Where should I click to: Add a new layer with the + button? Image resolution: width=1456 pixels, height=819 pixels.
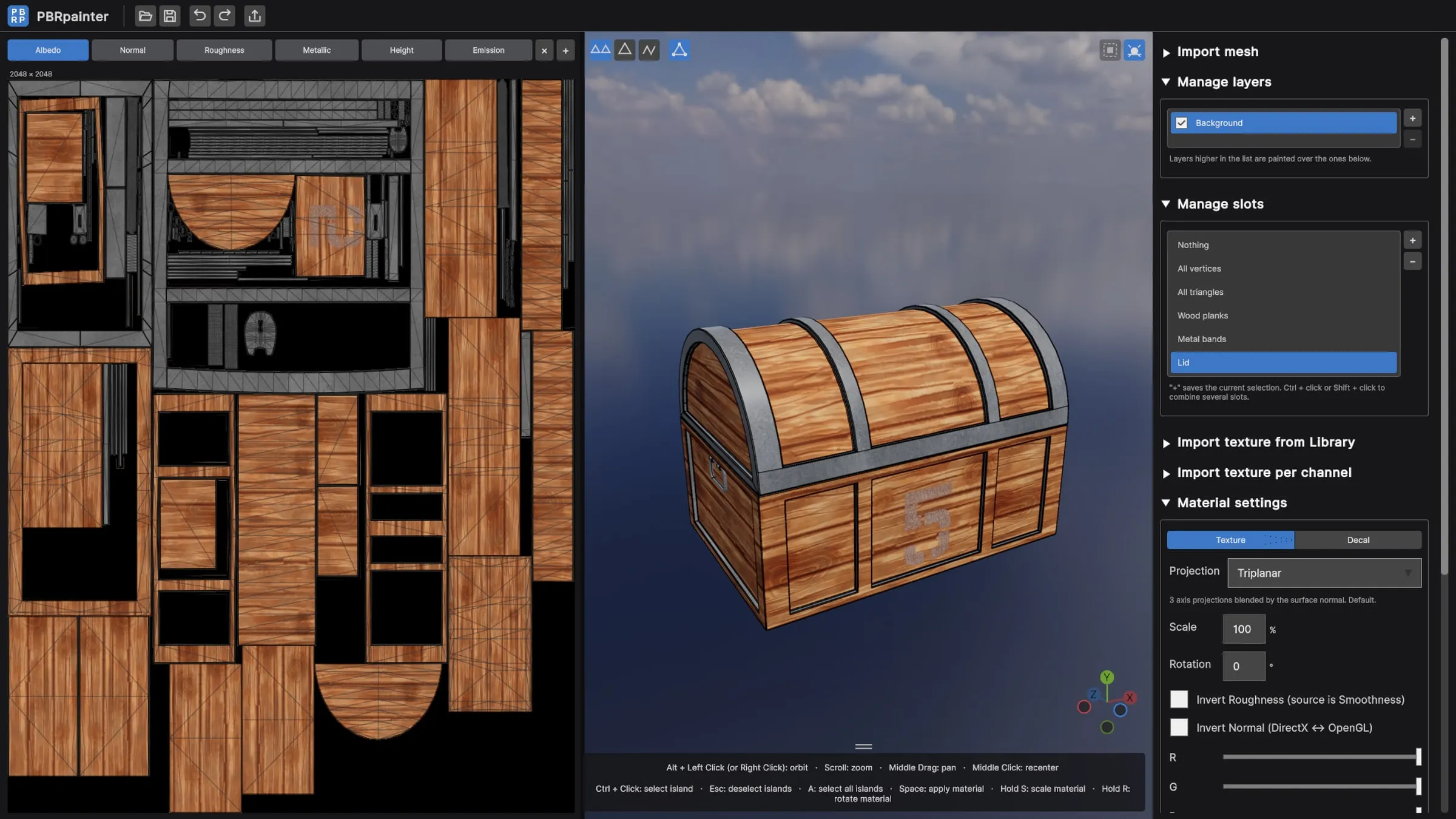pyautogui.click(x=1412, y=118)
